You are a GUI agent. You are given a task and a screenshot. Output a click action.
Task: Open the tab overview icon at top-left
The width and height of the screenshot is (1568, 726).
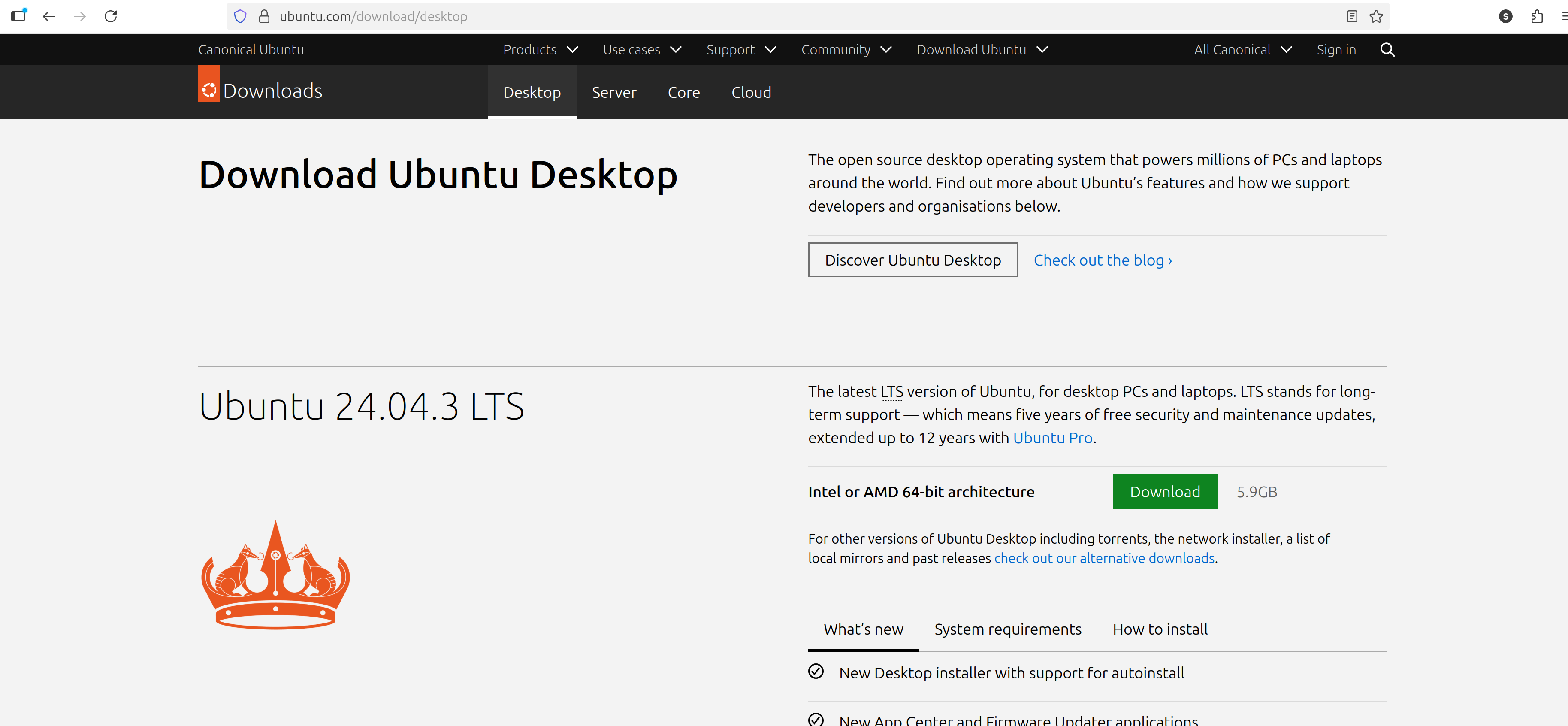19,16
